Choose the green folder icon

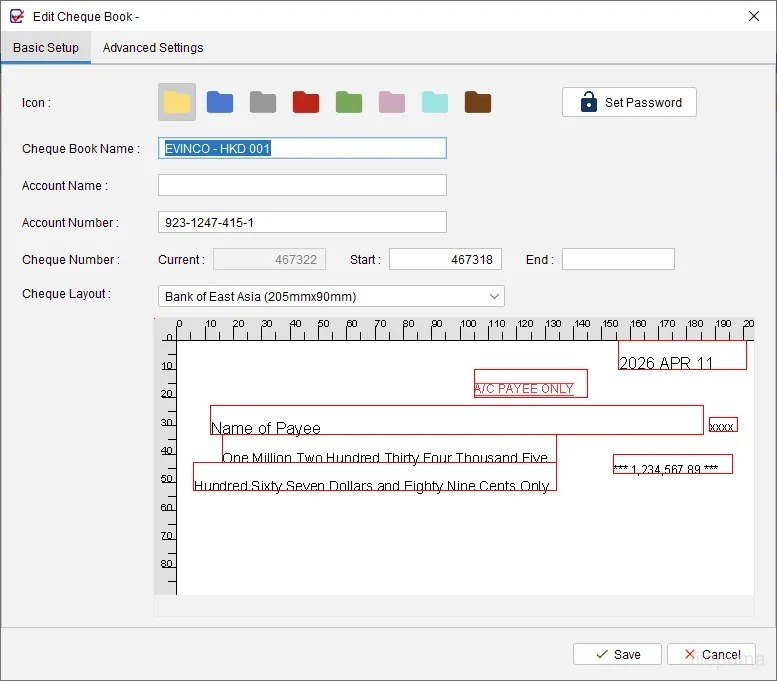(x=349, y=102)
